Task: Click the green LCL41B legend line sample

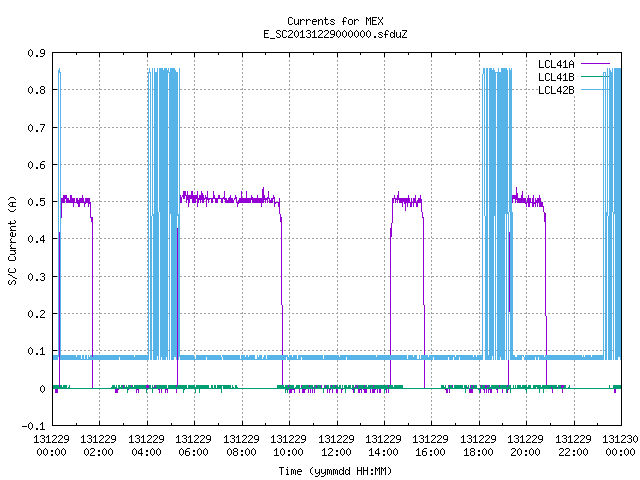Action: (x=595, y=77)
